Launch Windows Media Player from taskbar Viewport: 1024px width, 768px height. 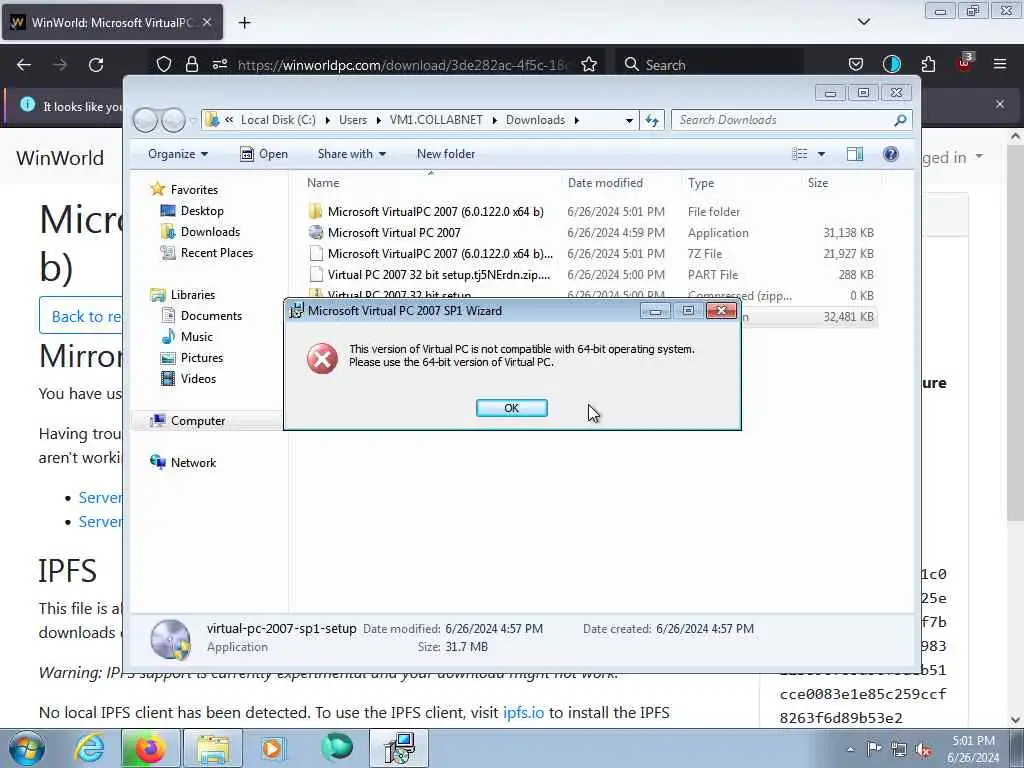click(x=272, y=748)
